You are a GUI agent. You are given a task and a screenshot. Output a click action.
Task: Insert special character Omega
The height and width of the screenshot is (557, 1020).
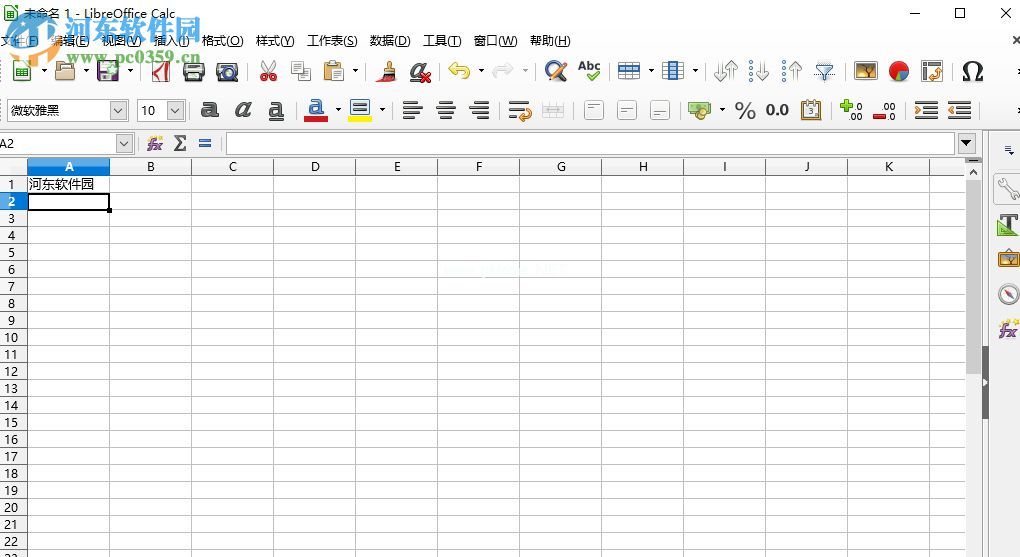pyautogui.click(x=973, y=71)
